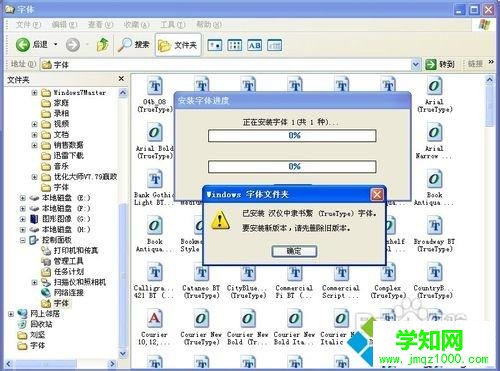Expand the 文档 folder node
Screen dimensions: 500x371
(34, 135)
